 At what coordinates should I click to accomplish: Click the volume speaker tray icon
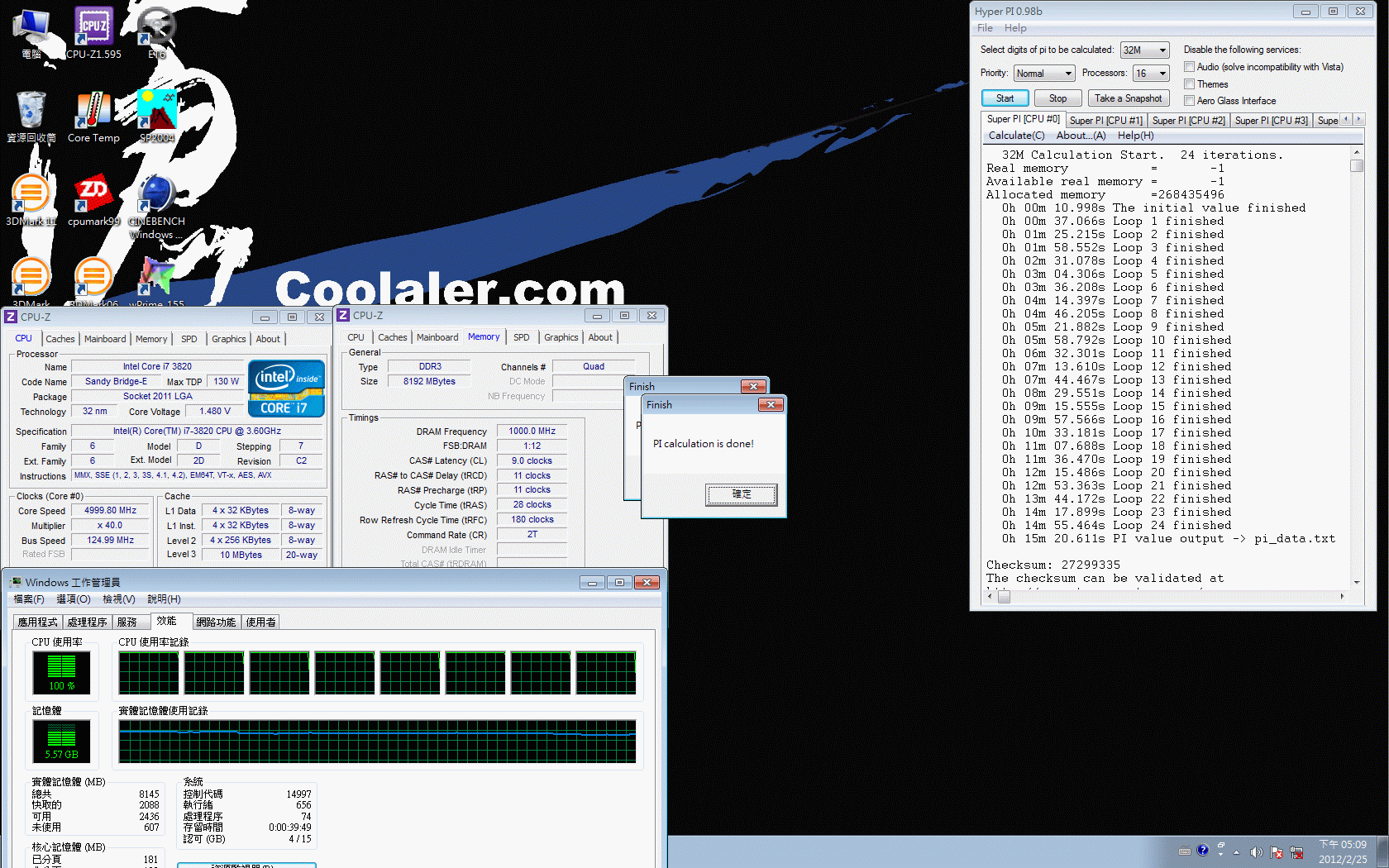coord(1256,852)
